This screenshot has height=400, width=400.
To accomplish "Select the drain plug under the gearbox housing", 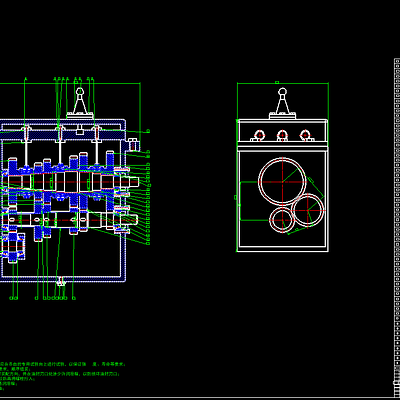I will pos(60,281).
